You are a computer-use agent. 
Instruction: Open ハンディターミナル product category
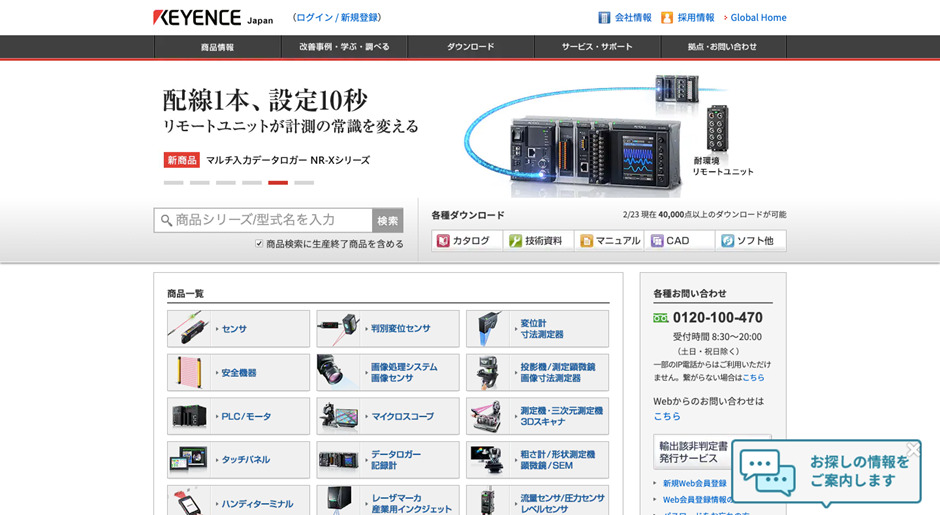pos(239,501)
